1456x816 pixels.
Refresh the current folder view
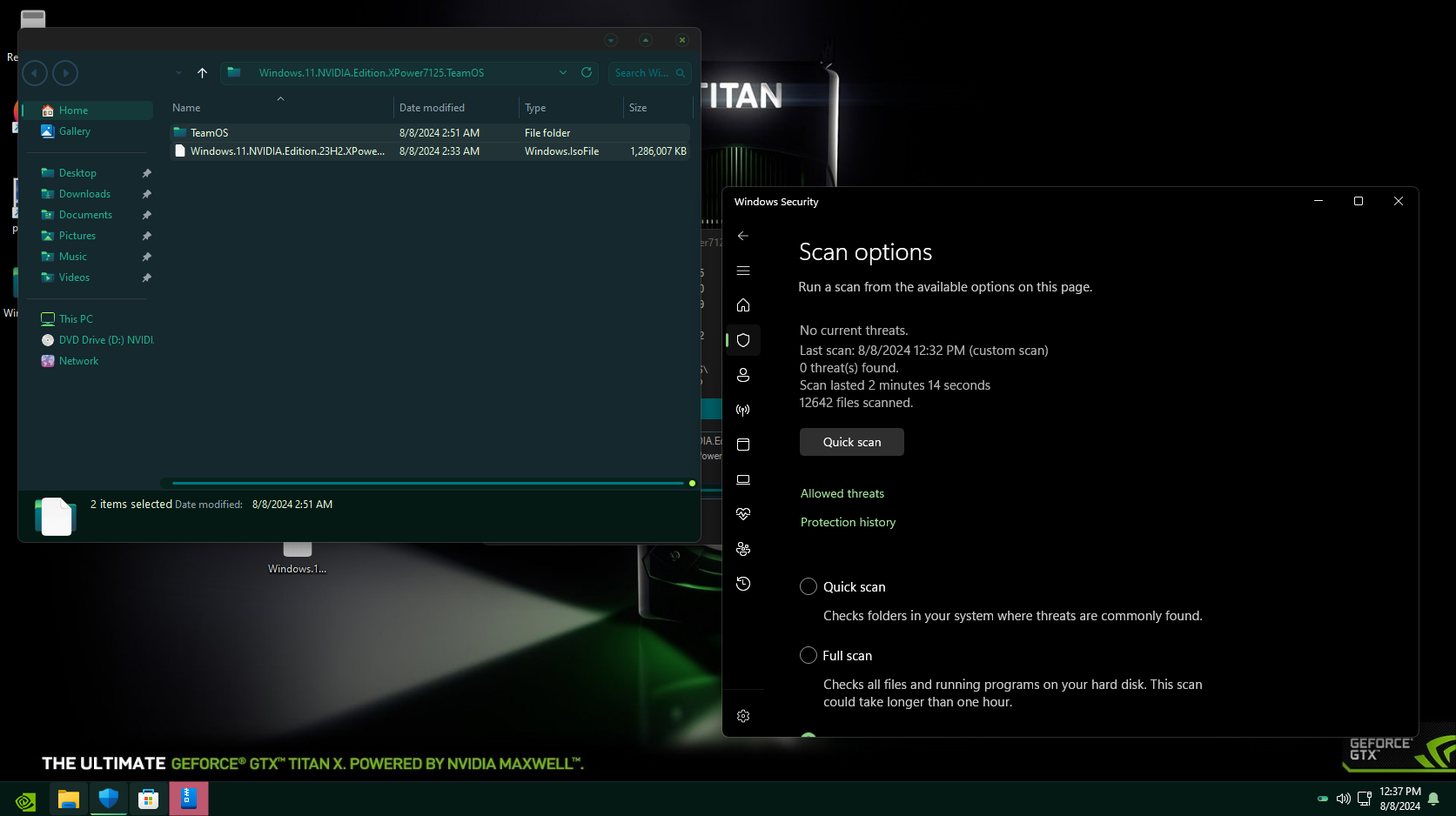click(x=587, y=72)
